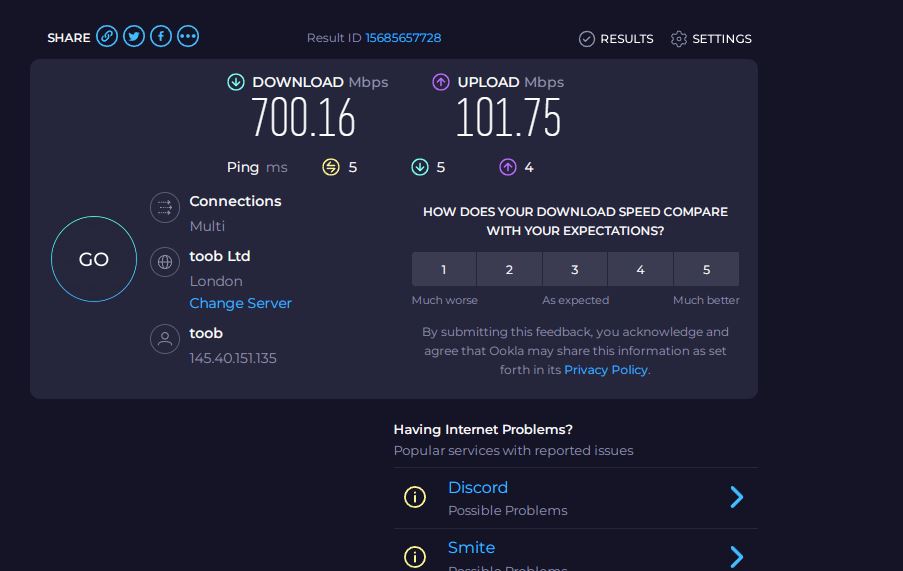Click the Connections mode icon
This screenshot has height=571, width=903.
(165, 207)
